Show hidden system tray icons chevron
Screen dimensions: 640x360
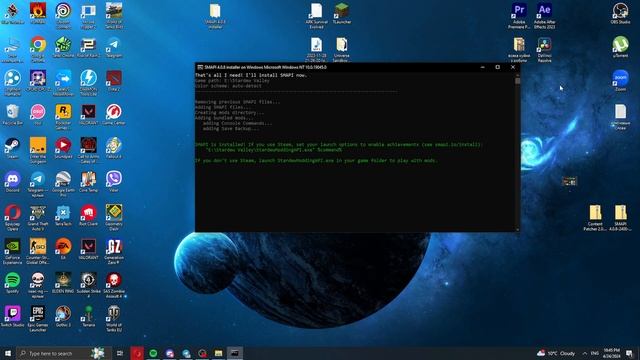(x=584, y=353)
